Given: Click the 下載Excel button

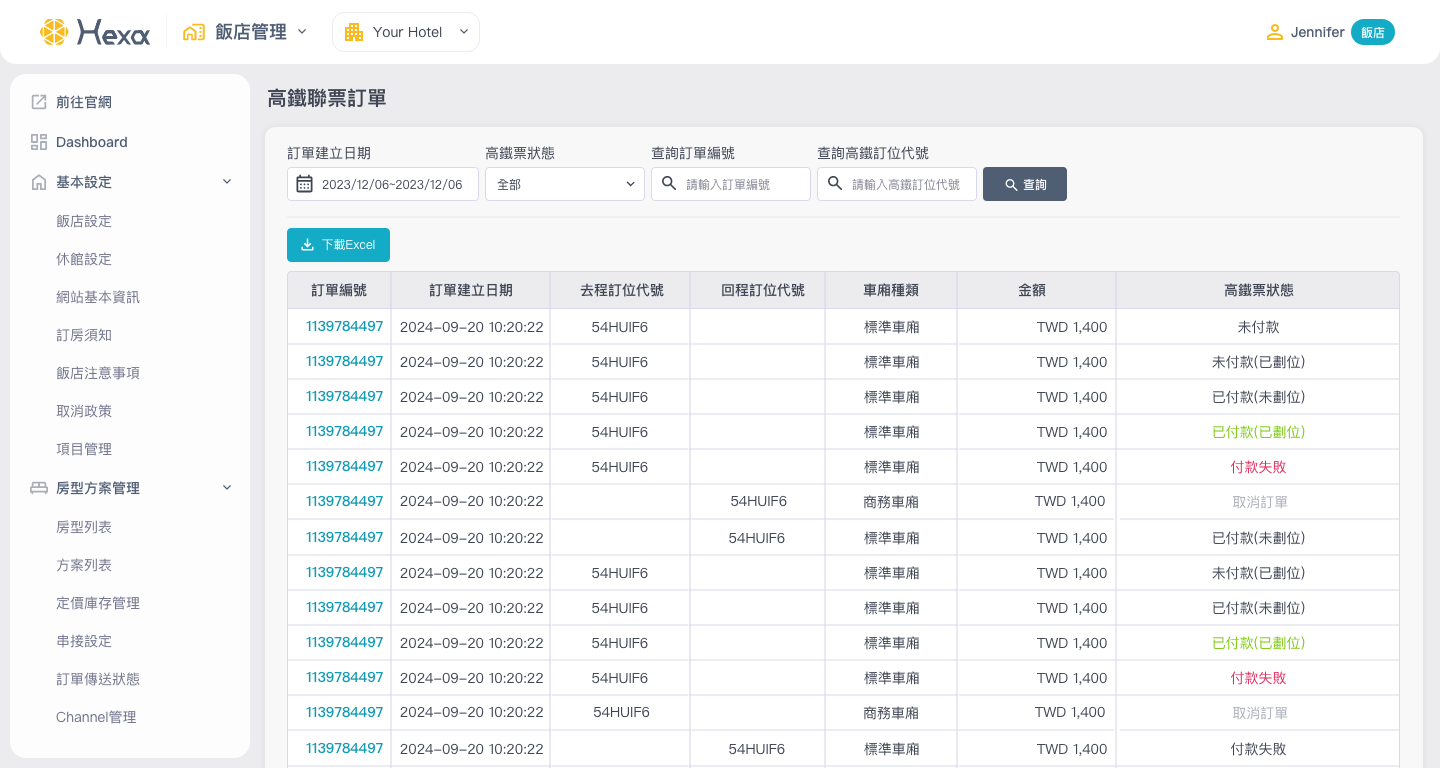Looking at the screenshot, I should tap(338, 245).
